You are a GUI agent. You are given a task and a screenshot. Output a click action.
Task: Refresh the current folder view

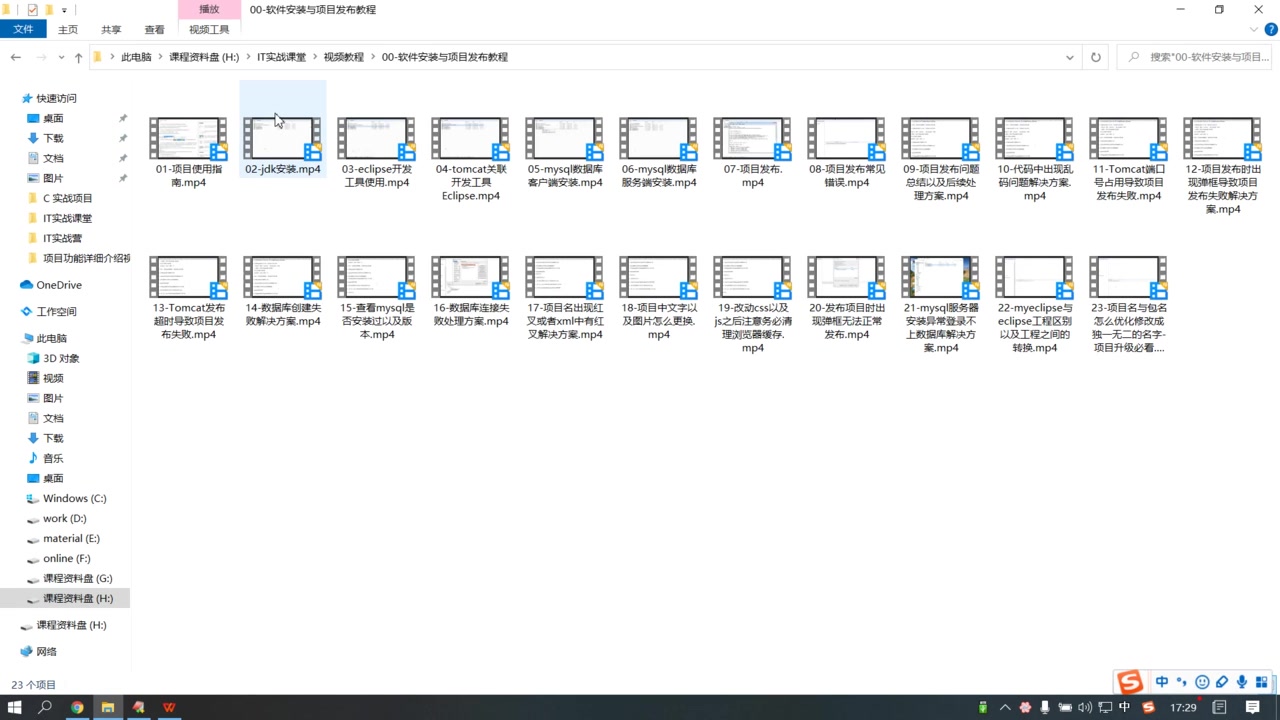1096,57
